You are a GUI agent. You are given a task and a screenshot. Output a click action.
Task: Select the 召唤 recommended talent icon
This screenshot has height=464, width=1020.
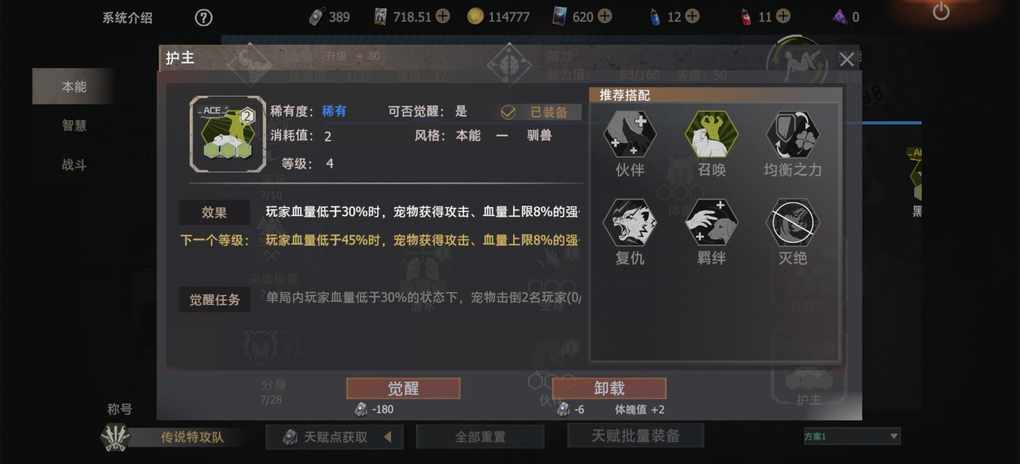point(711,133)
